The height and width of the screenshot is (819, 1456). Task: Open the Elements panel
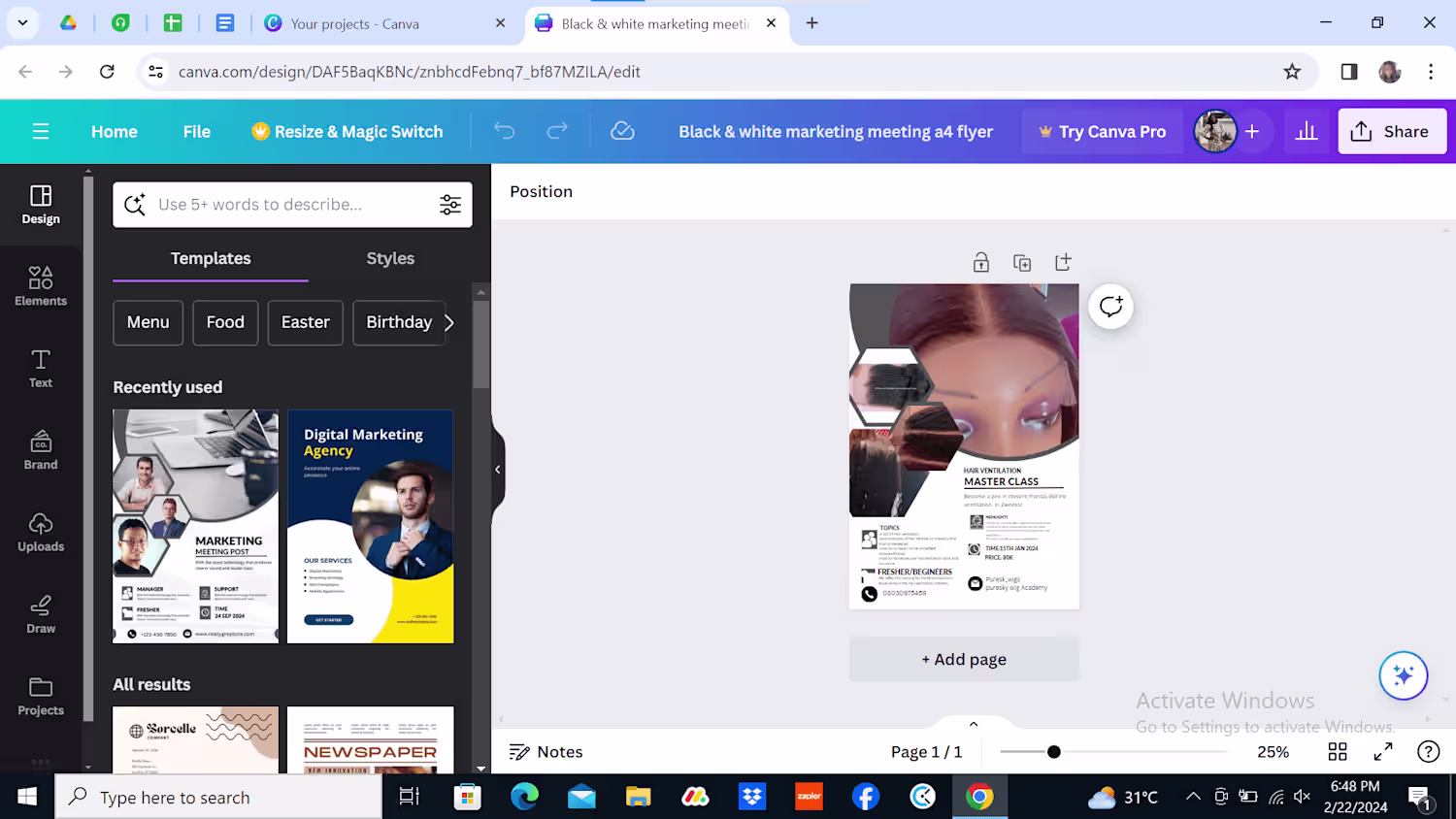41,286
